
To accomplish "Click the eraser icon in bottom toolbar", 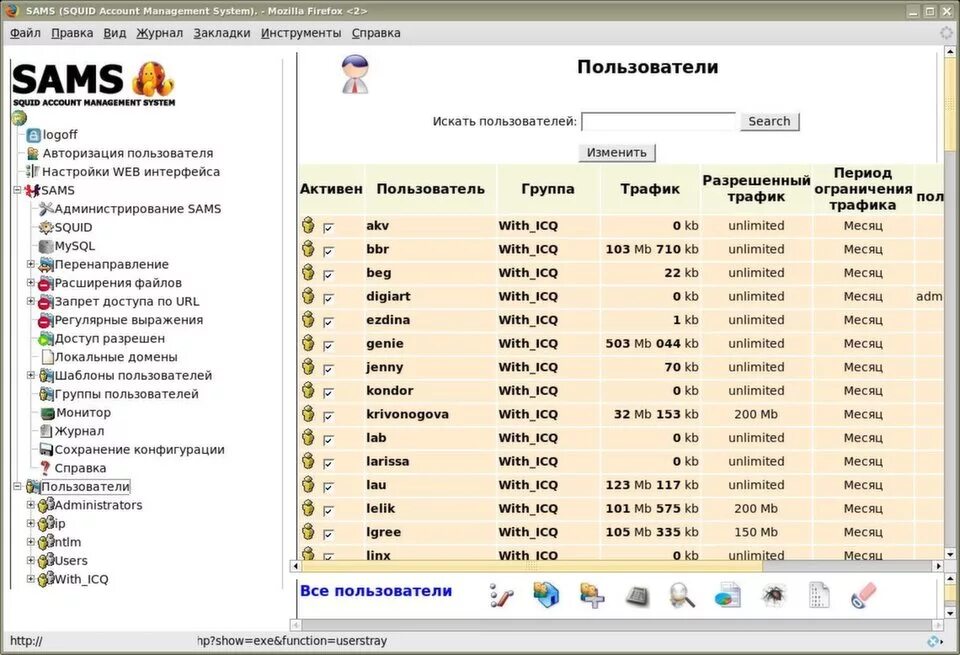I will (x=864, y=595).
